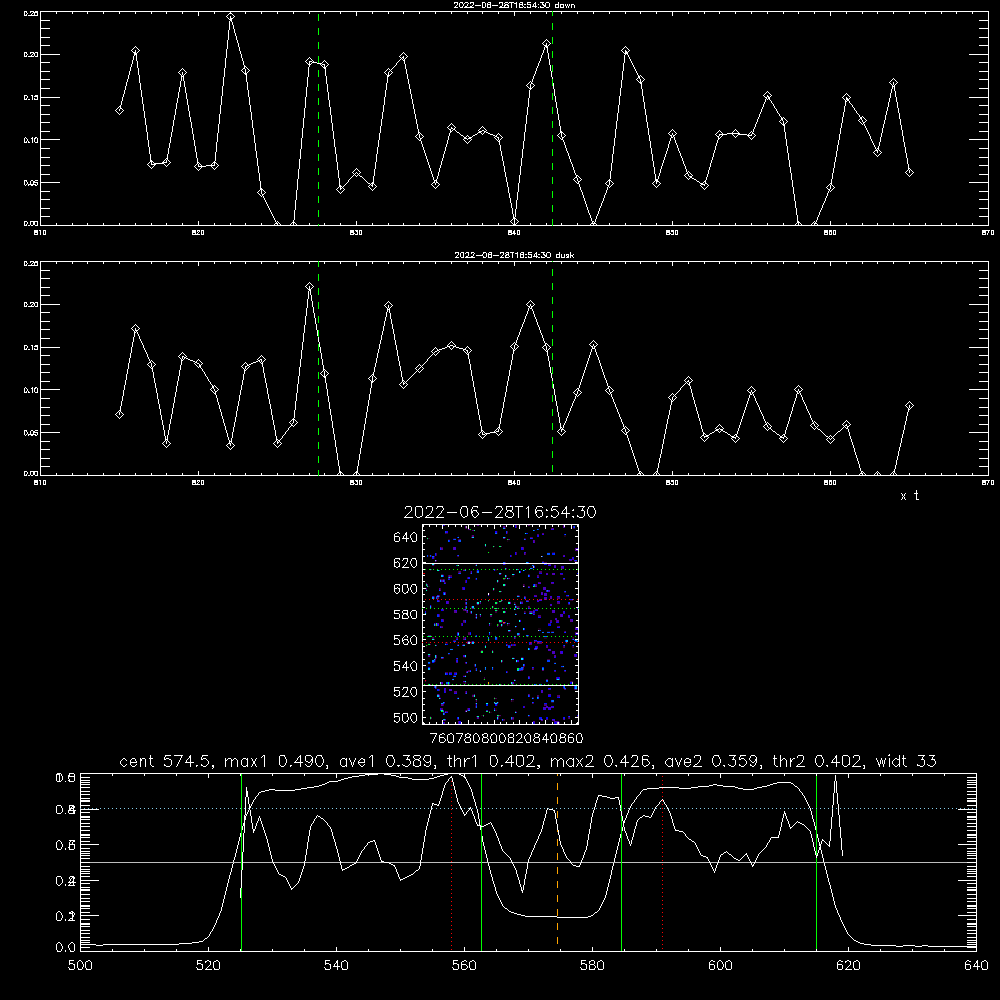Click the 640 label on heatmap y-axis

(x=406, y=537)
